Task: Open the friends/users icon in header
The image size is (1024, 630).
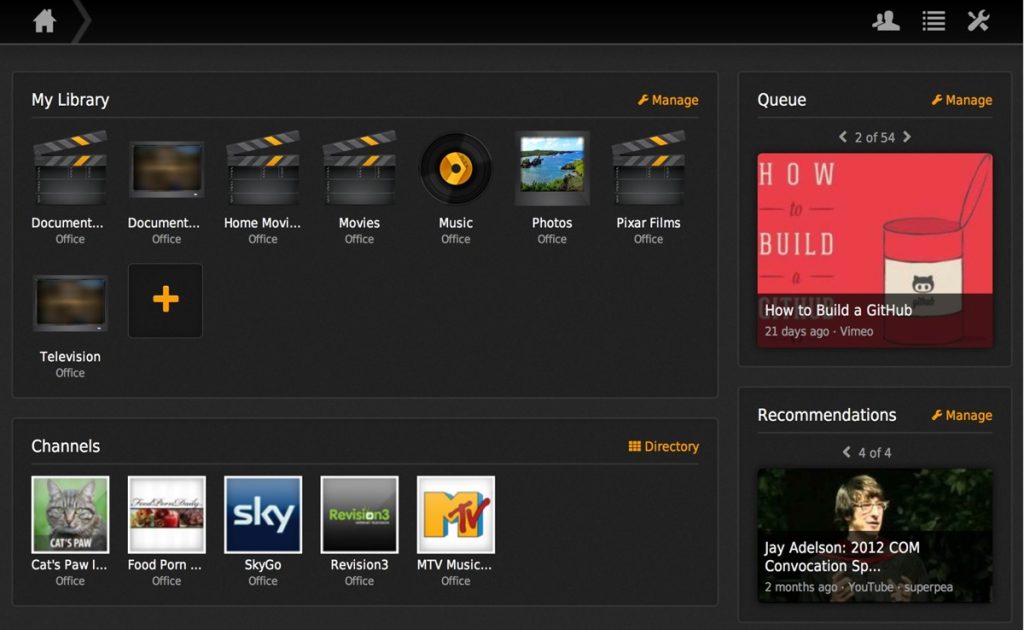Action: click(x=886, y=21)
